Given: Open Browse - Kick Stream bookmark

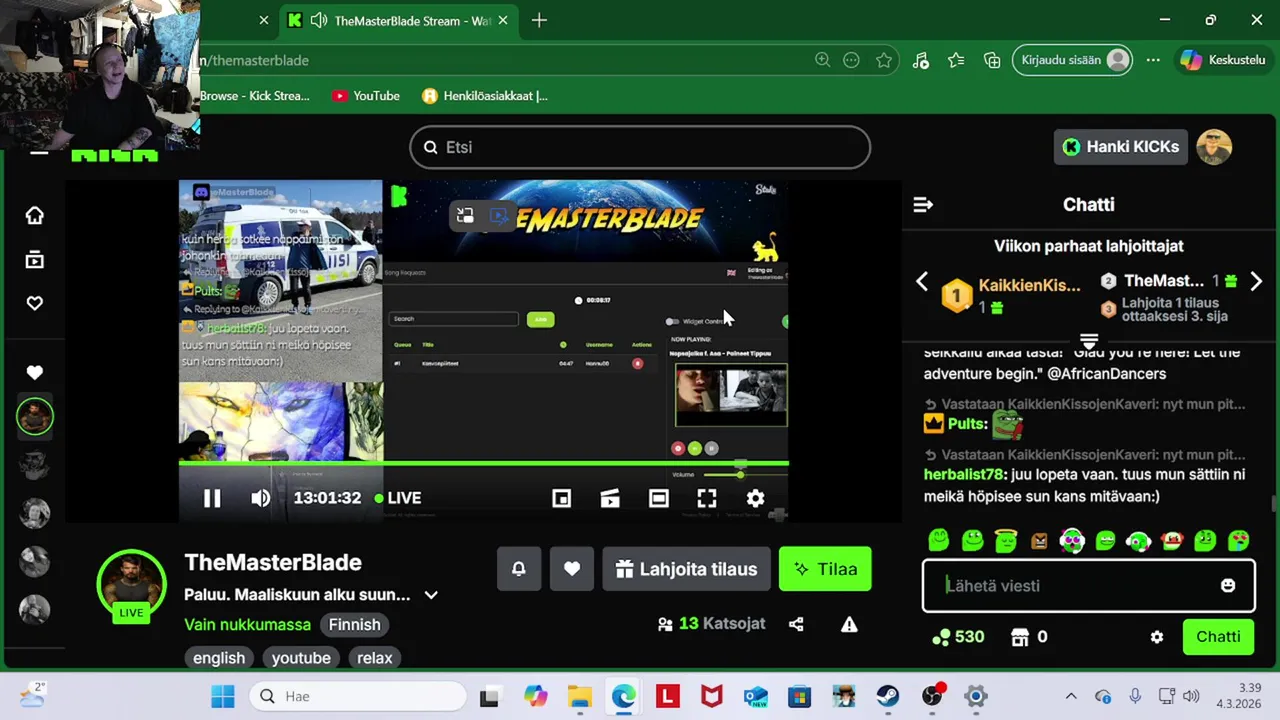Looking at the screenshot, I should point(255,96).
